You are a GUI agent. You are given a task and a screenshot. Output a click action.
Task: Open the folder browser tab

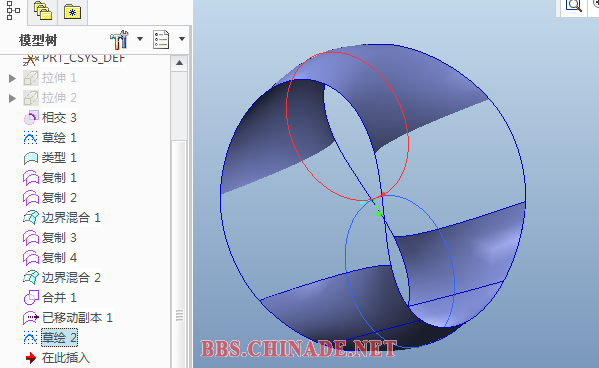tap(42, 11)
